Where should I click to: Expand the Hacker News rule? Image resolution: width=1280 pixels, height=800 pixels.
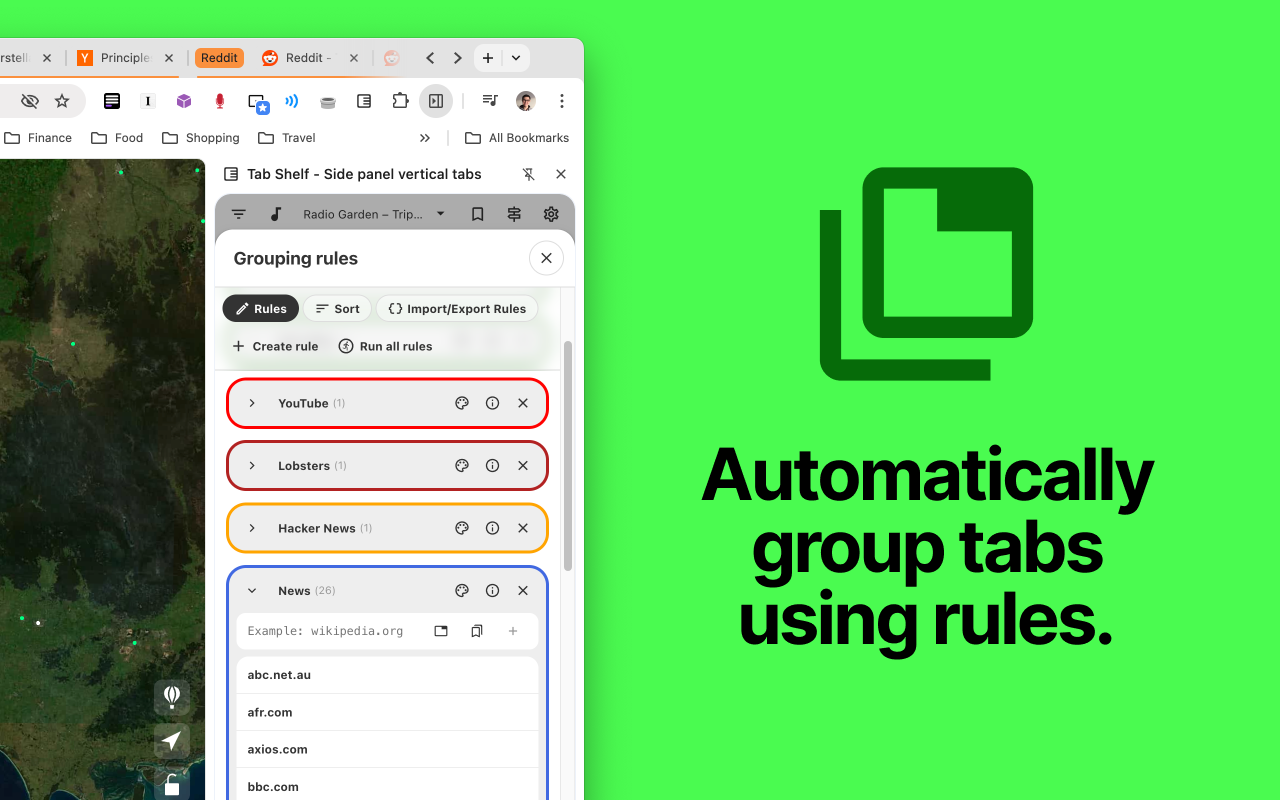252,528
